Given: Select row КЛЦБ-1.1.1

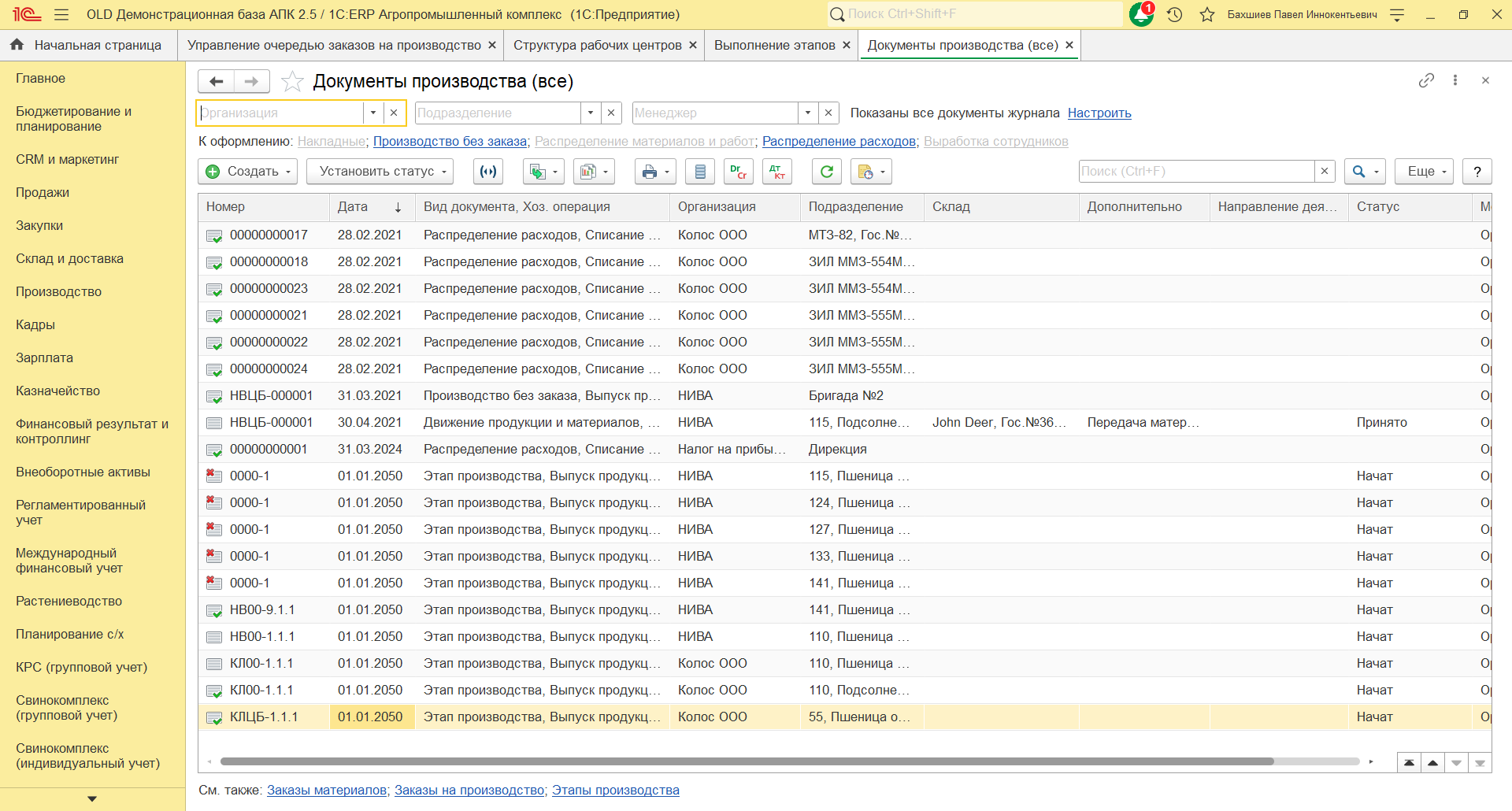Looking at the screenshot, I should pos(845,717).
